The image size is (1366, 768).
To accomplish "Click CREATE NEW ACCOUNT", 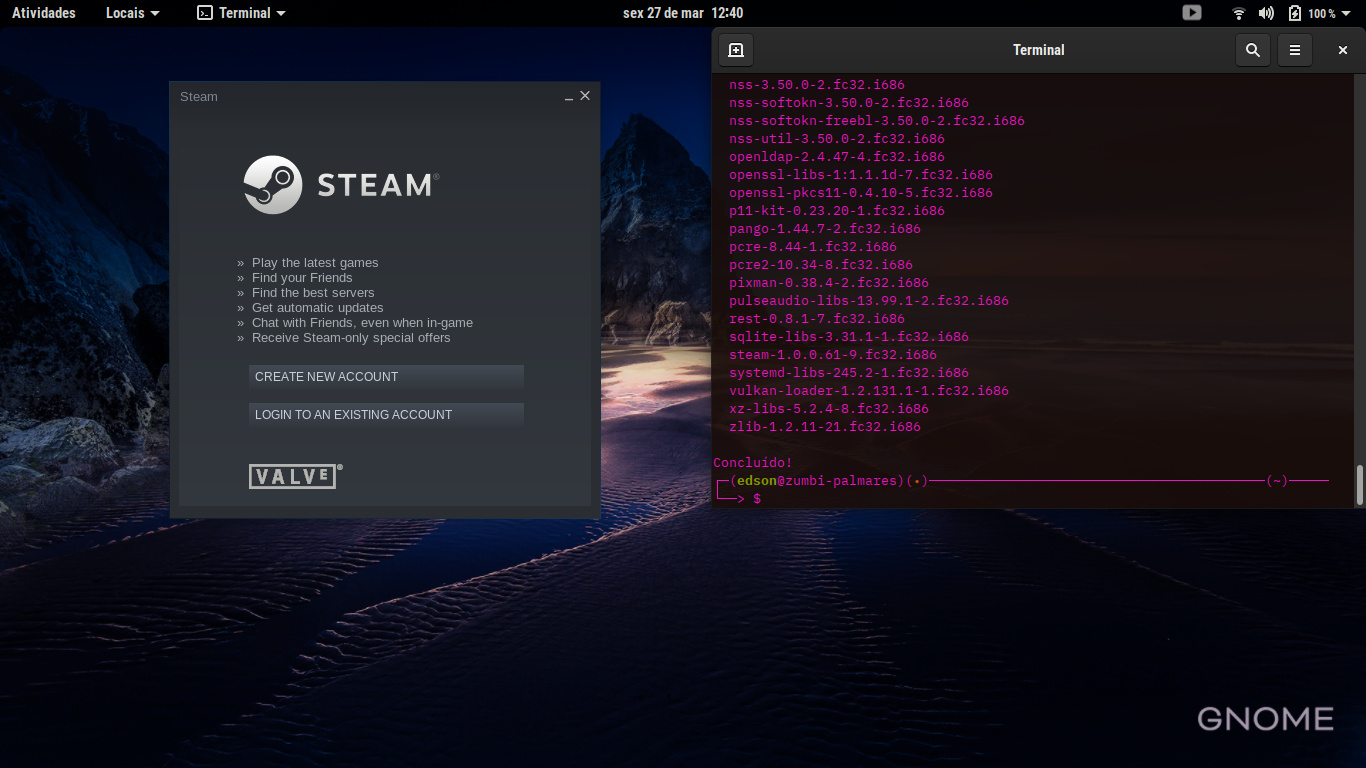I will pos(386,377).
